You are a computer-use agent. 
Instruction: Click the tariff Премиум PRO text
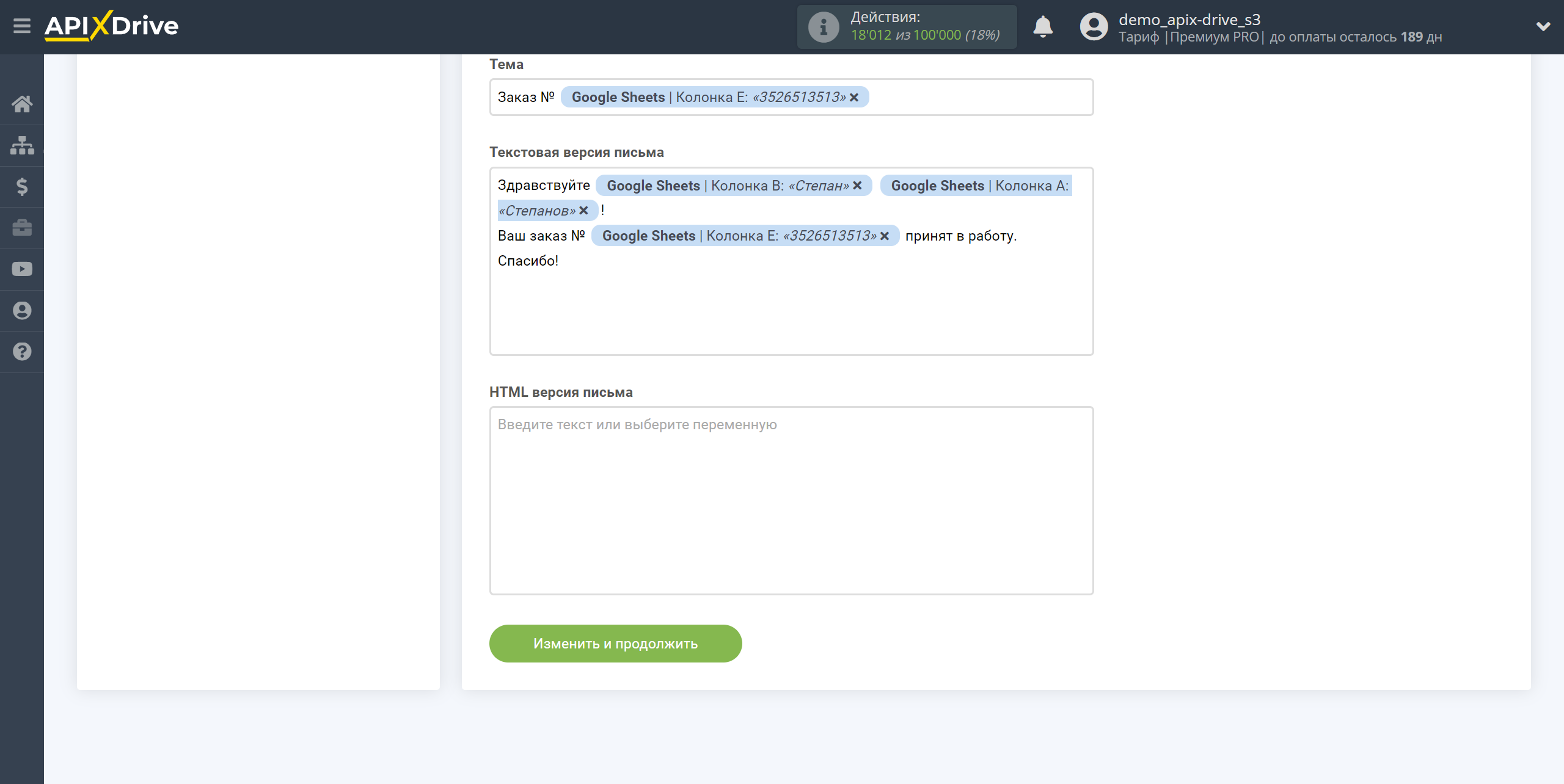(1214, 37)
